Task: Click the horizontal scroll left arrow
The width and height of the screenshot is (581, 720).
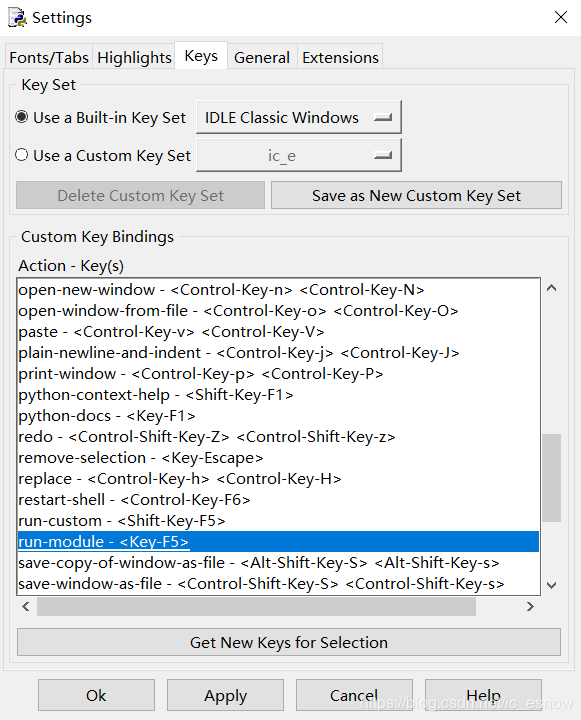Action: [26, 607]
